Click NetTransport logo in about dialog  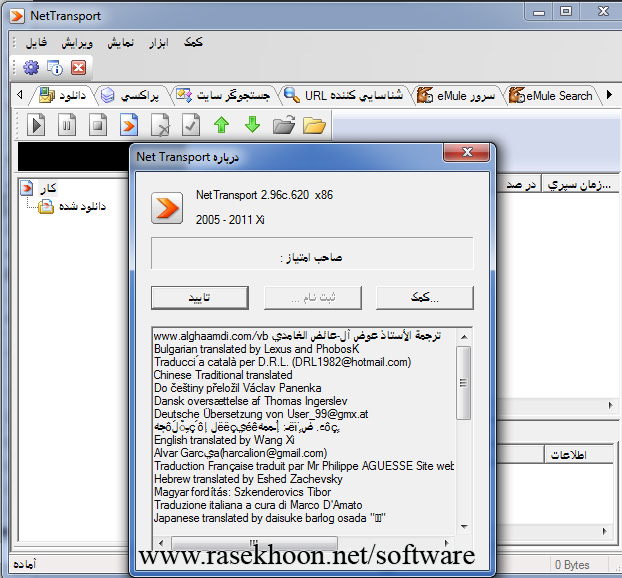pyautogui.click(x=167, y=208)
